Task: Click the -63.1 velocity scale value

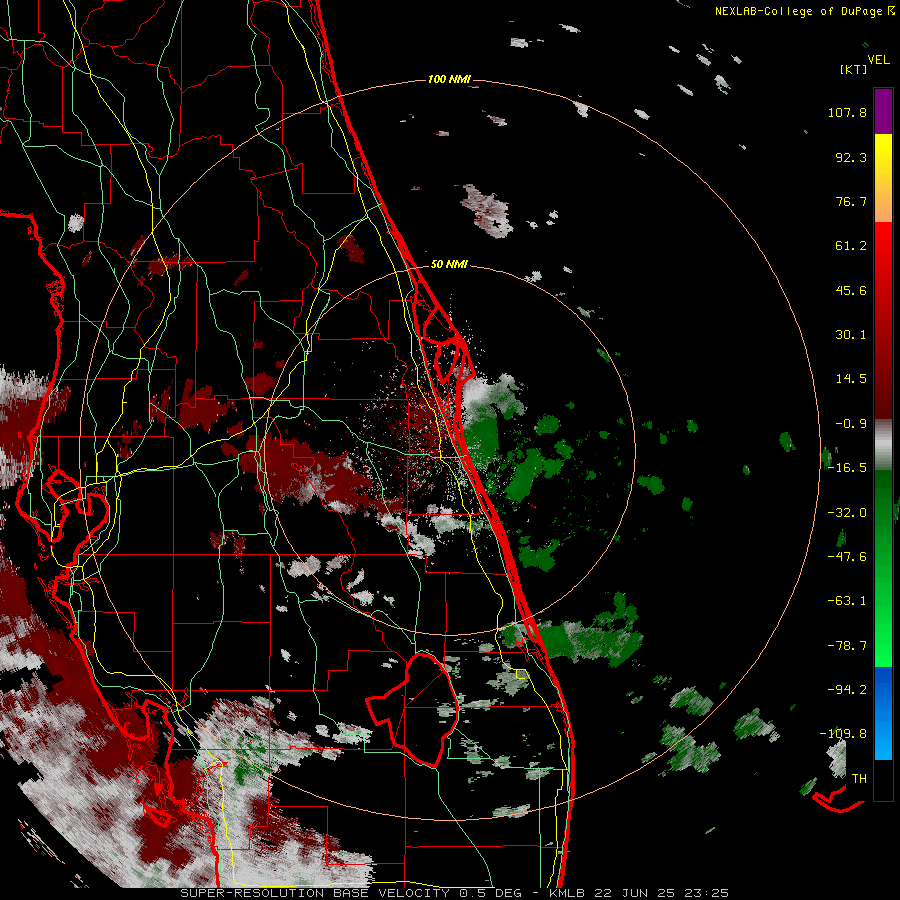Action: click(847, 601)
